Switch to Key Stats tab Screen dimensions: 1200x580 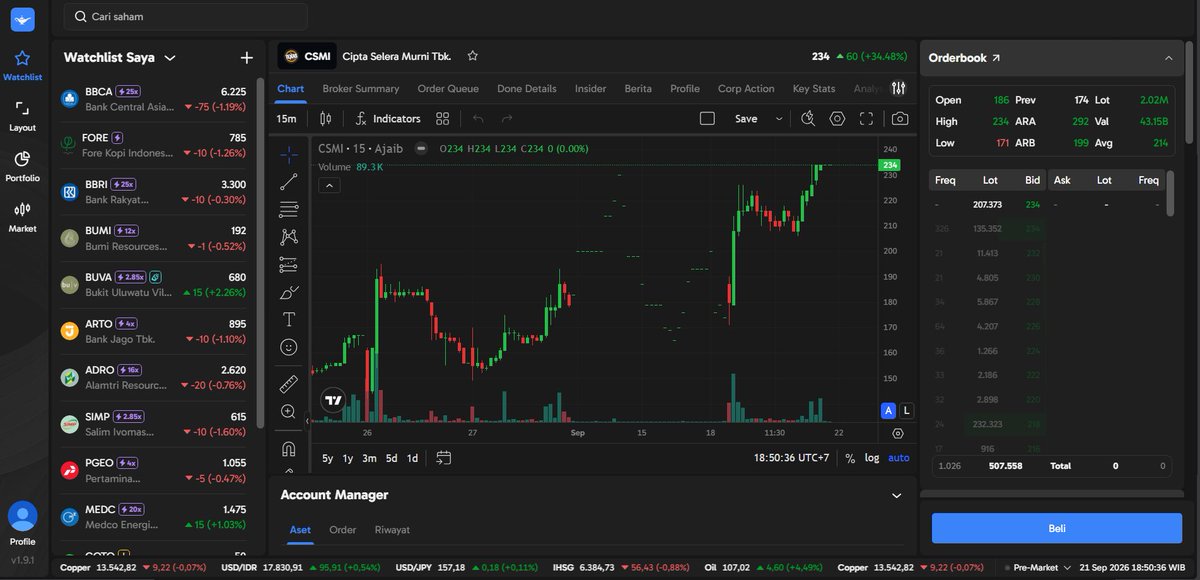pos(813,88)
